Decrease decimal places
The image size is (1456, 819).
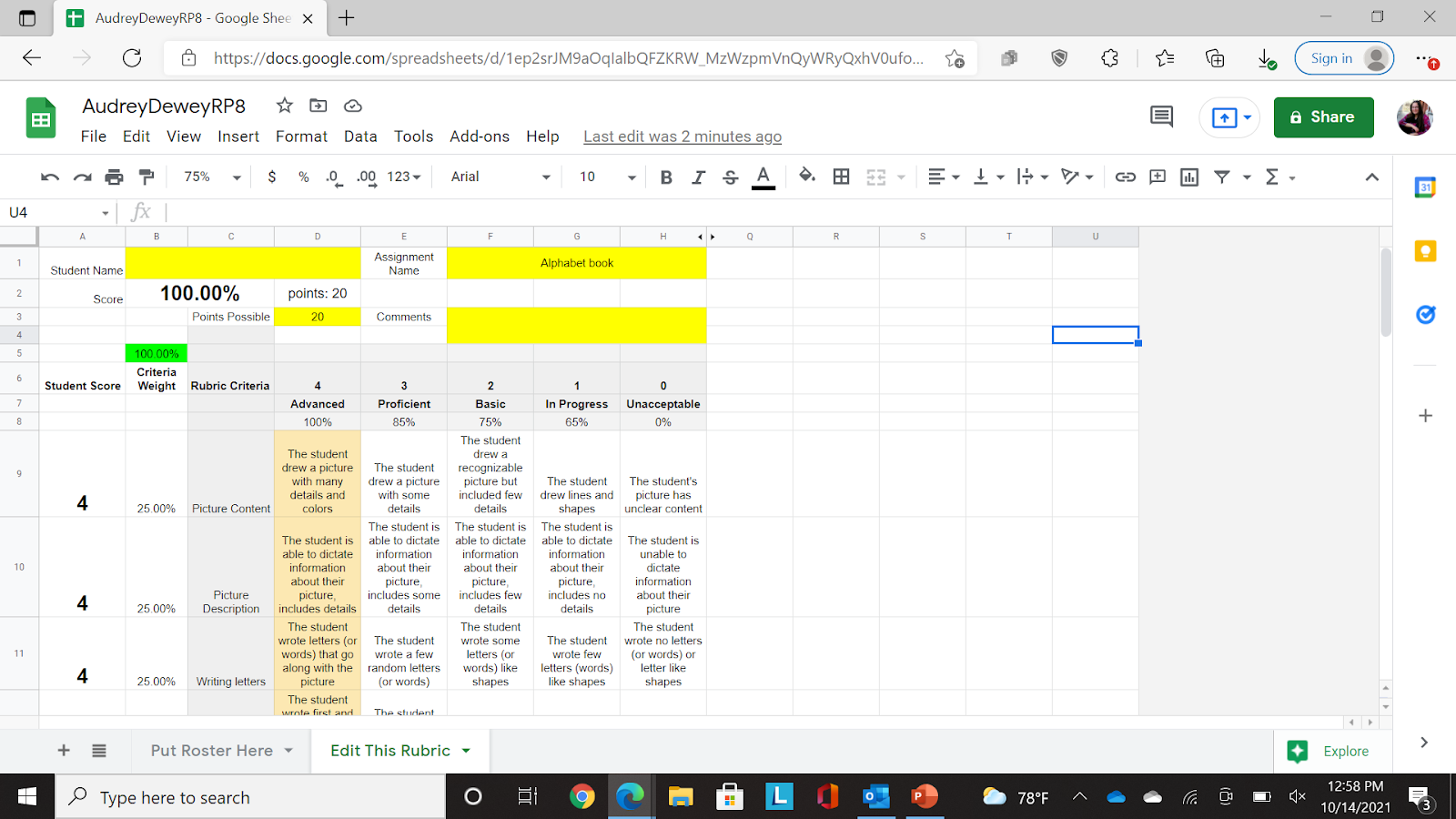point(334,177)
